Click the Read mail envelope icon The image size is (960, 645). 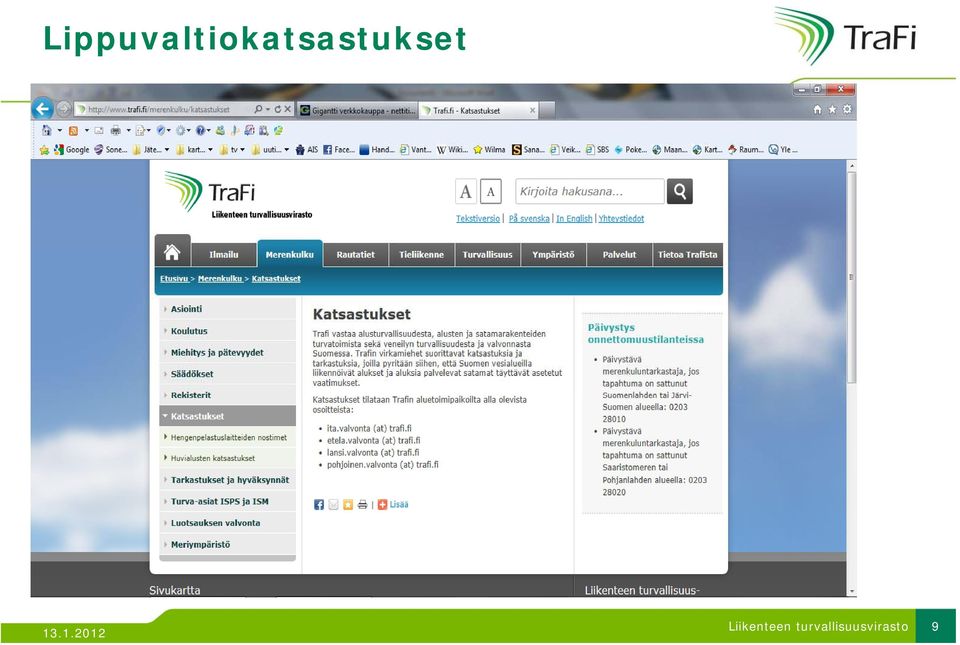point(99,130)
